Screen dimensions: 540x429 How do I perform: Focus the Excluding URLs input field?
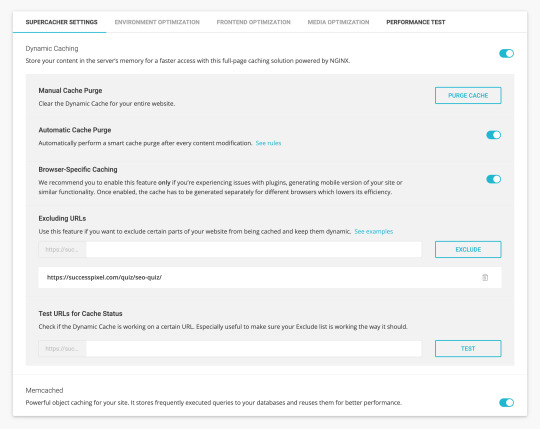pos(254,249)
